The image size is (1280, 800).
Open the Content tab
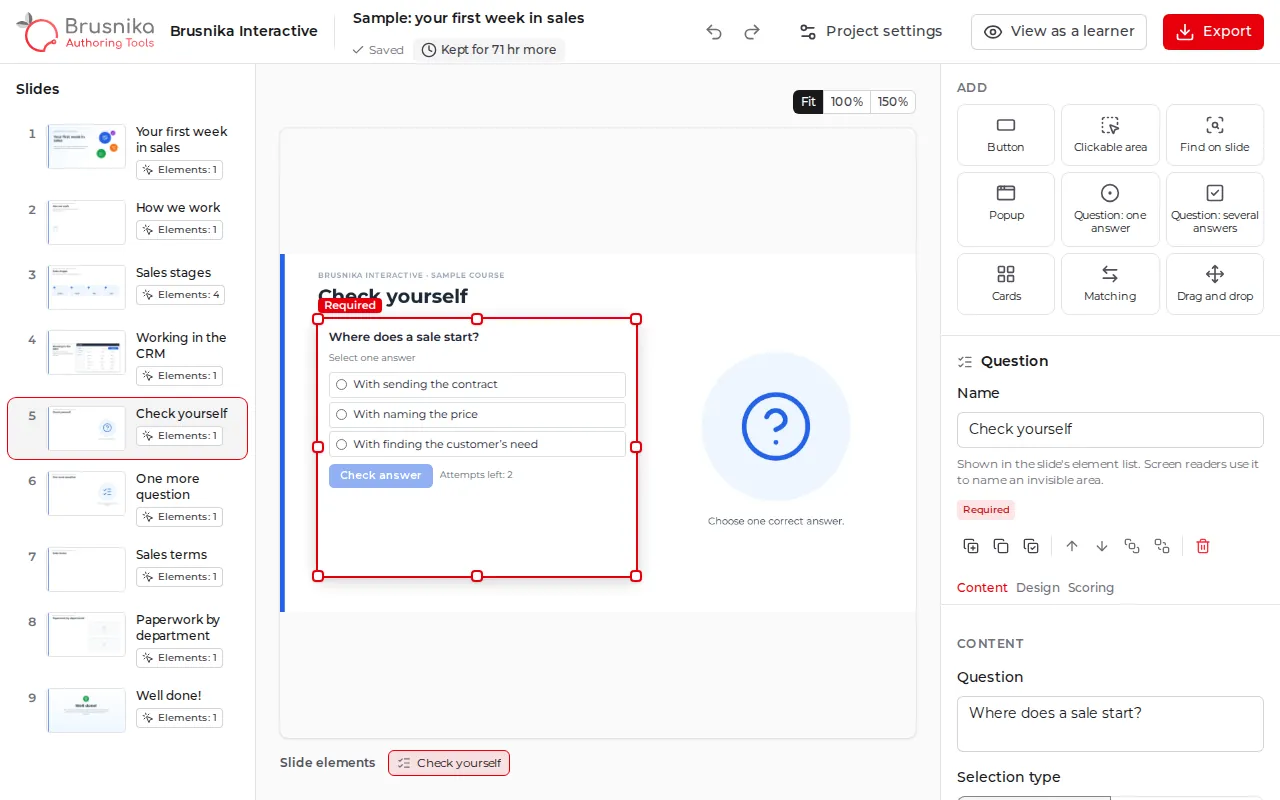[982, 588]
